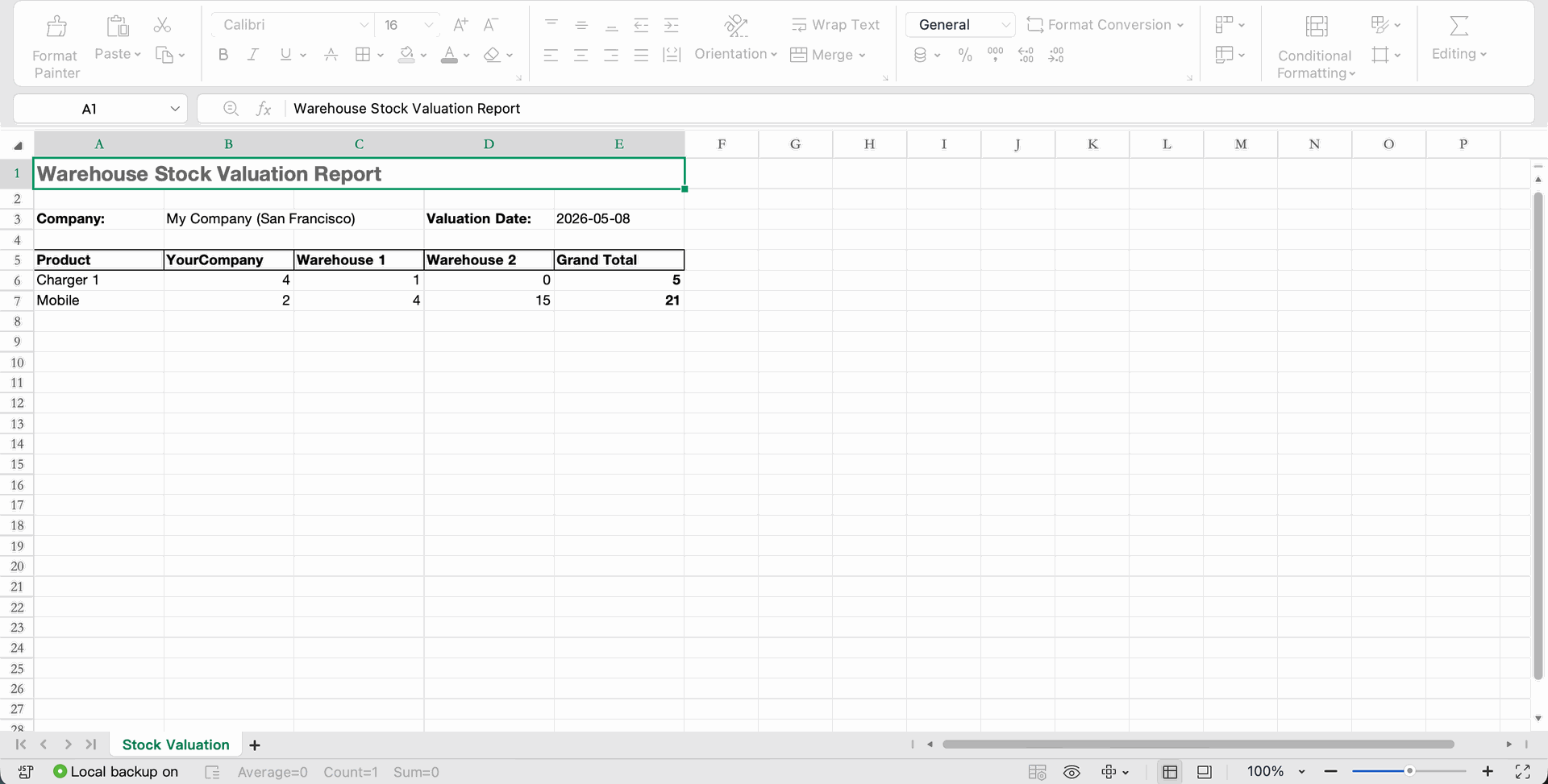
Task: Decrease indent icon
Action: (641, 25)
